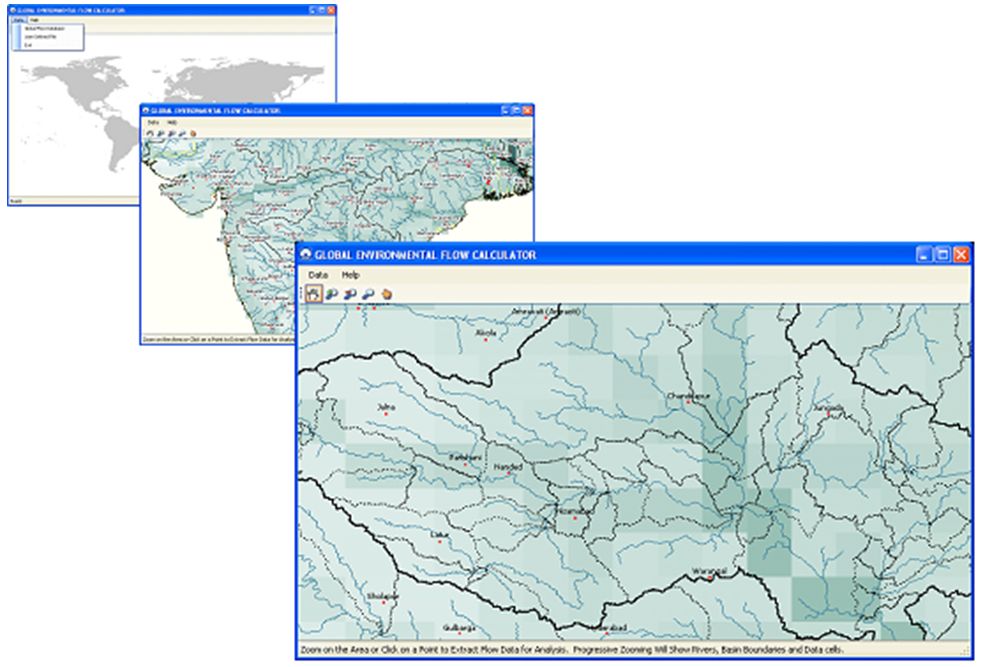The height and width of the screenshot is (667, 981).
Task: Select the second entry in open Data dropdown
Action: point(37,37)
